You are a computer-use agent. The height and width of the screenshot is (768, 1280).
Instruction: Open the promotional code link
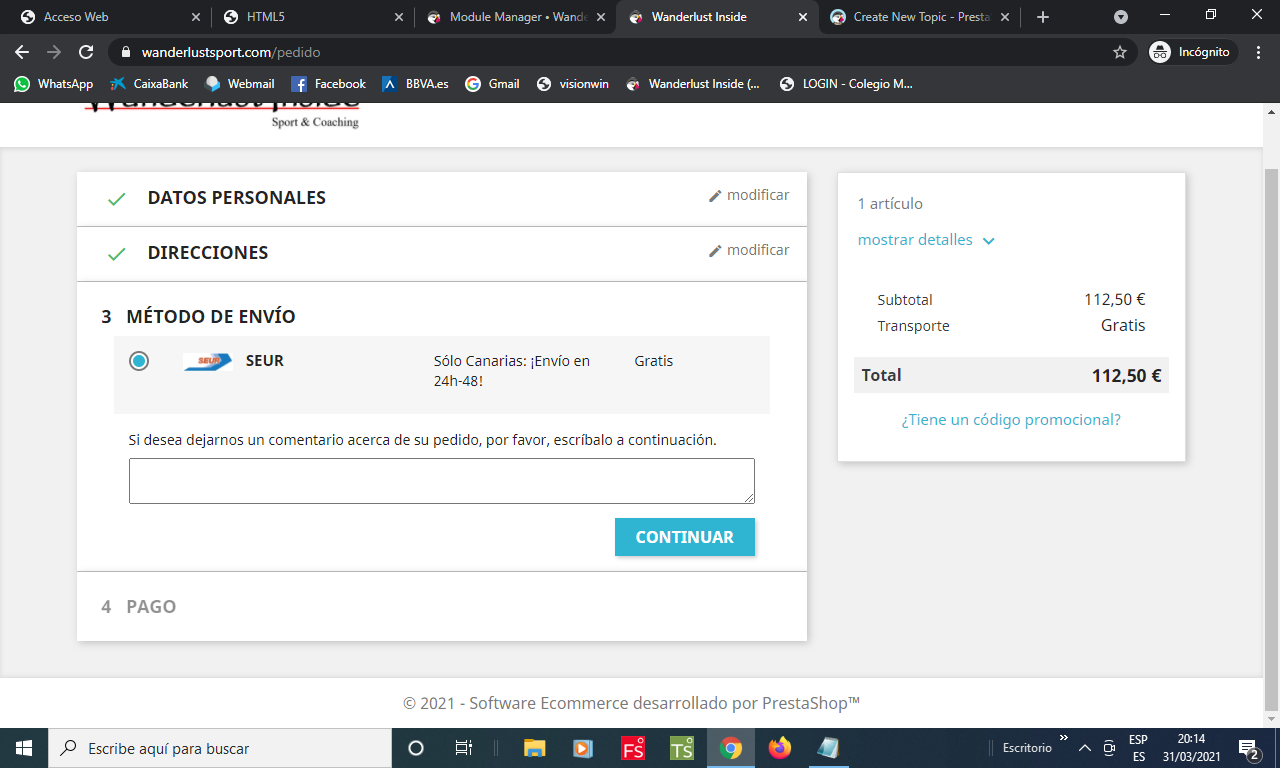click(1011, 420)
